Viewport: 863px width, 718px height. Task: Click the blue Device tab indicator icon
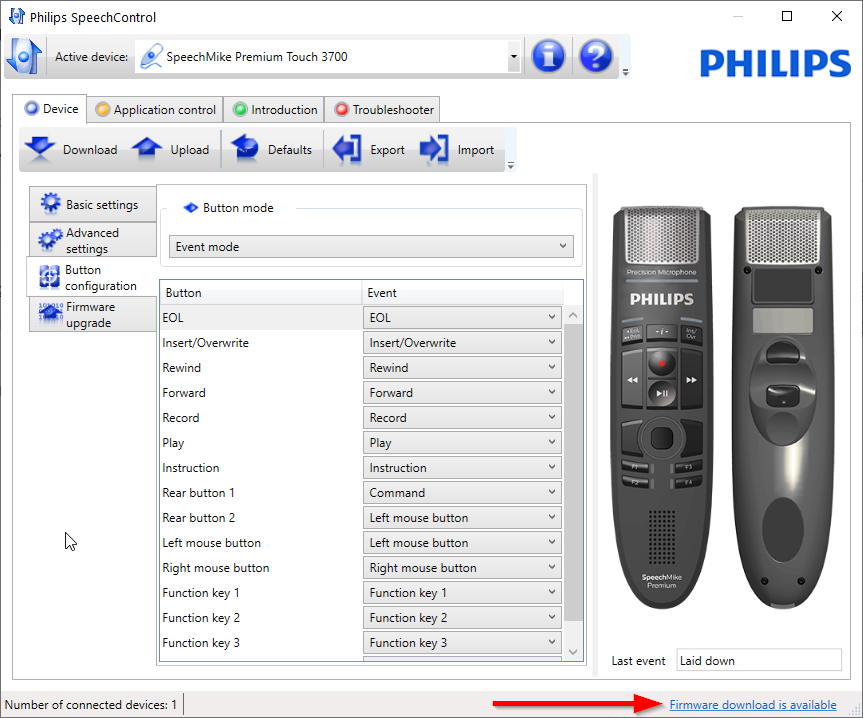(x=32, y=108)
